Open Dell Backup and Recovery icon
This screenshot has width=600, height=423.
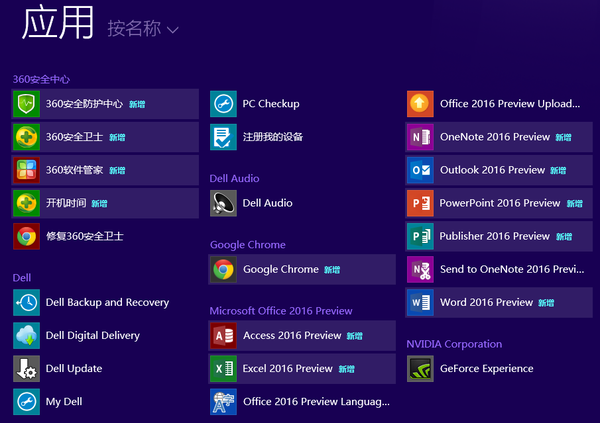click(x=26, y=302)
